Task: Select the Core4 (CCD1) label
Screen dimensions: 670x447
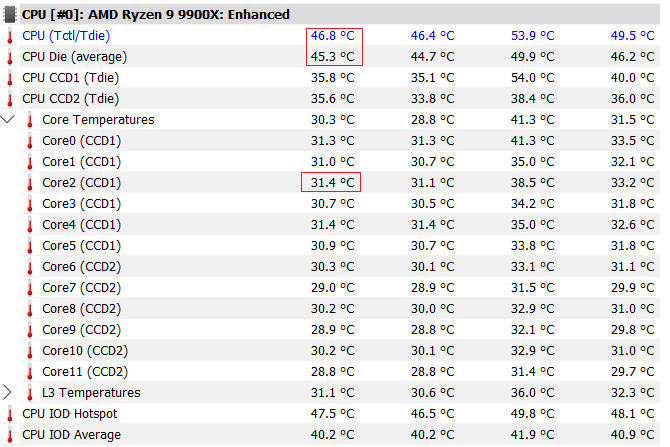Action: pyautogui.click(x=82, y=224)
